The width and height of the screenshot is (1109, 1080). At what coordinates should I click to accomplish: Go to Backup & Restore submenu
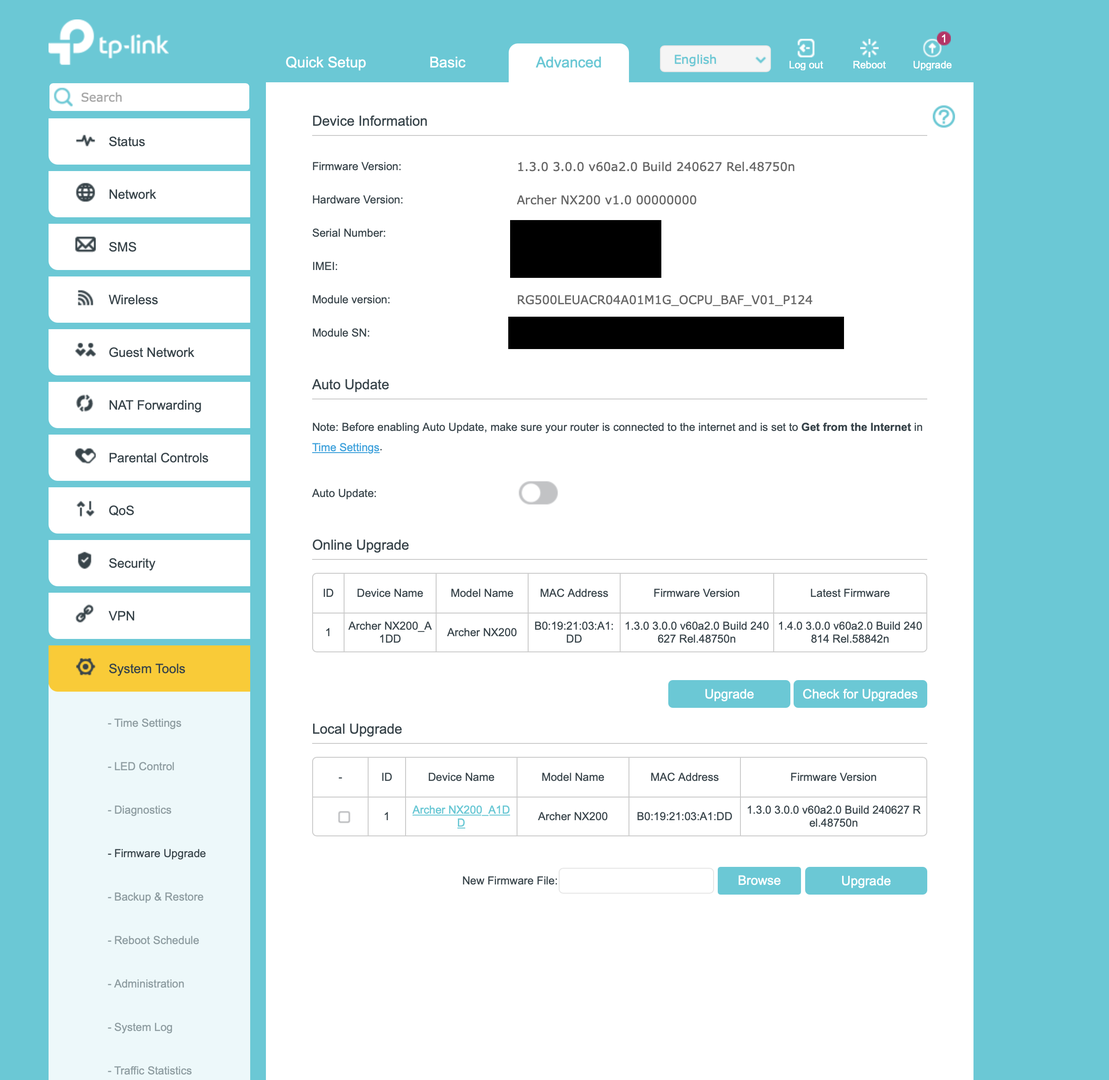click(x=156, y=897)
